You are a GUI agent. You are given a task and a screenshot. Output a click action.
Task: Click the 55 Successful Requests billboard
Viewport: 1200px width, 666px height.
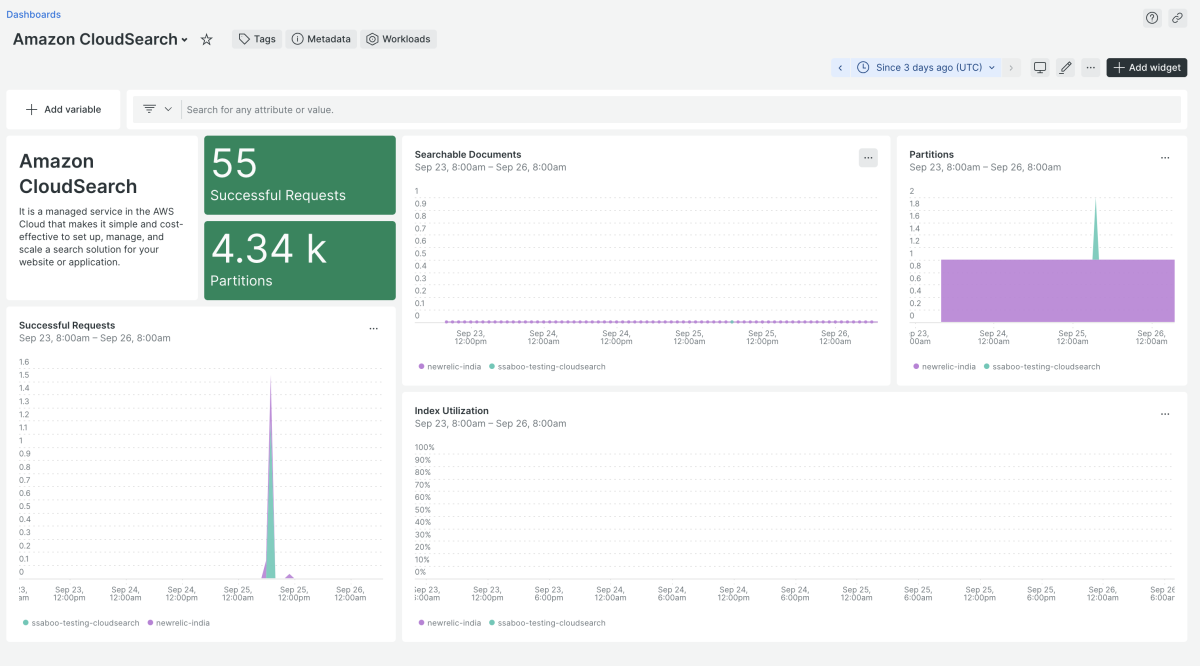300,175
